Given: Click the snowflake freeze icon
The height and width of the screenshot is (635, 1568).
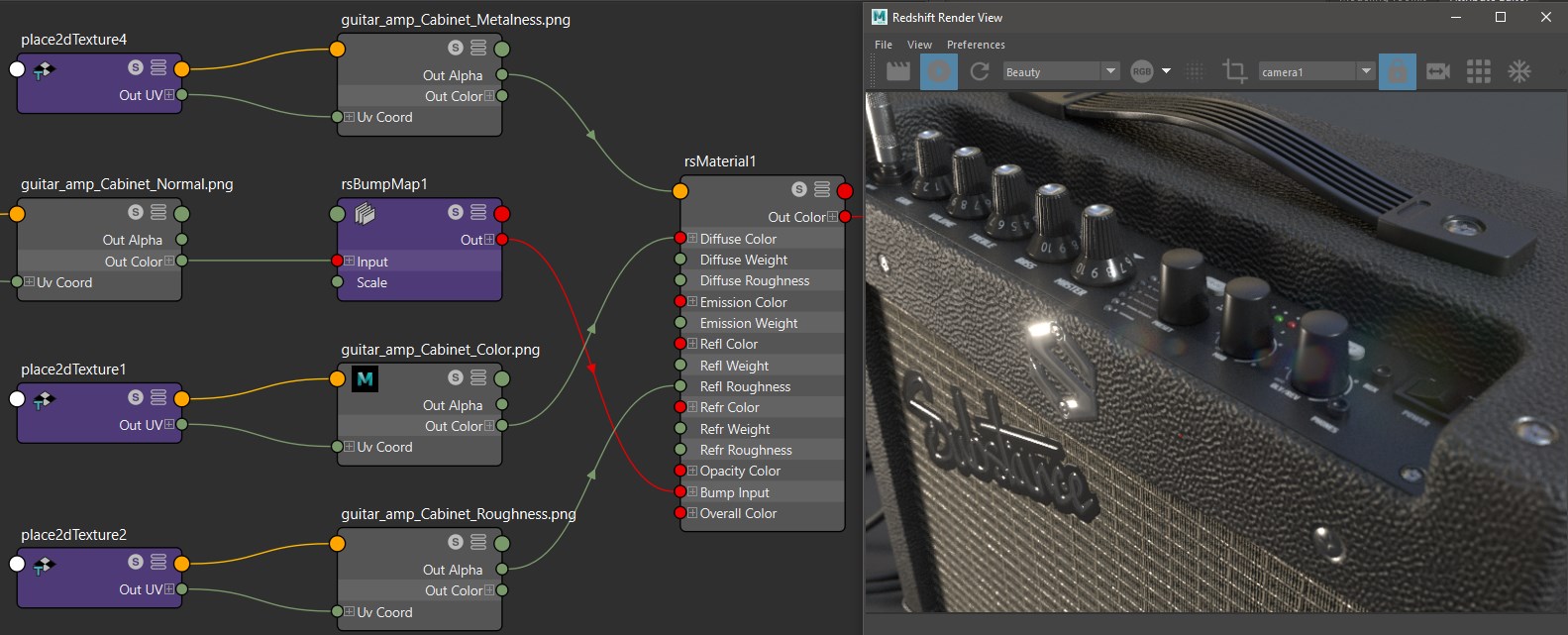Looking at the screenshot, I should tap(1519, 71).
